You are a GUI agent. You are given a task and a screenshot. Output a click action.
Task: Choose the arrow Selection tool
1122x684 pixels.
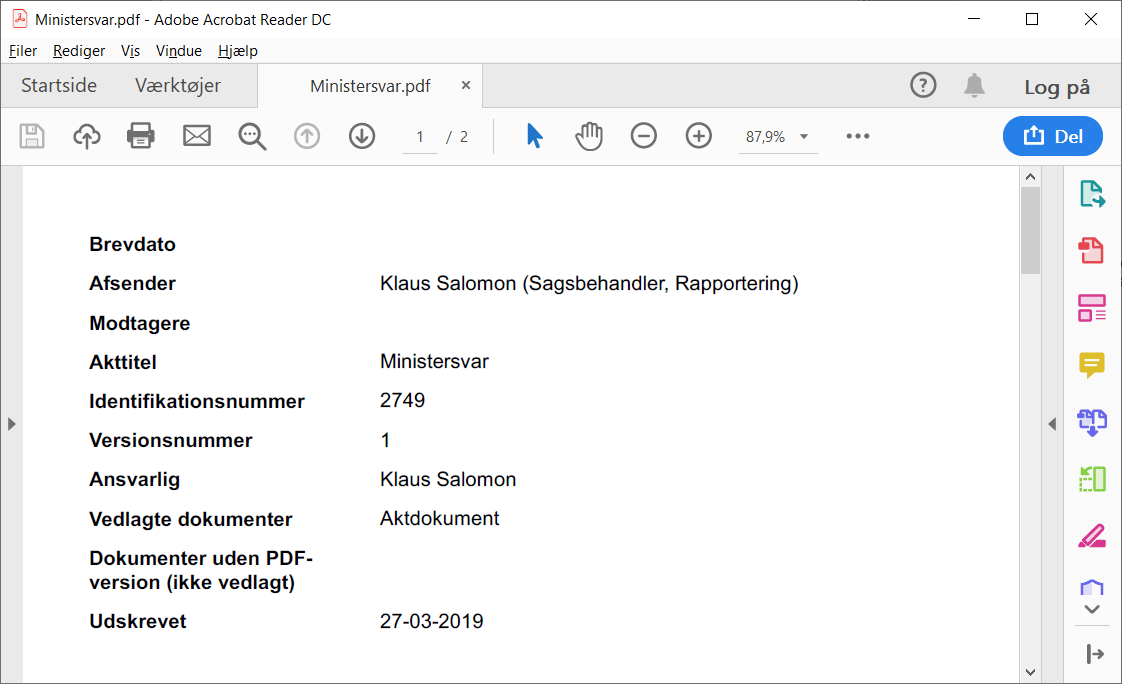pyautogui.click(x=534, y=137)
